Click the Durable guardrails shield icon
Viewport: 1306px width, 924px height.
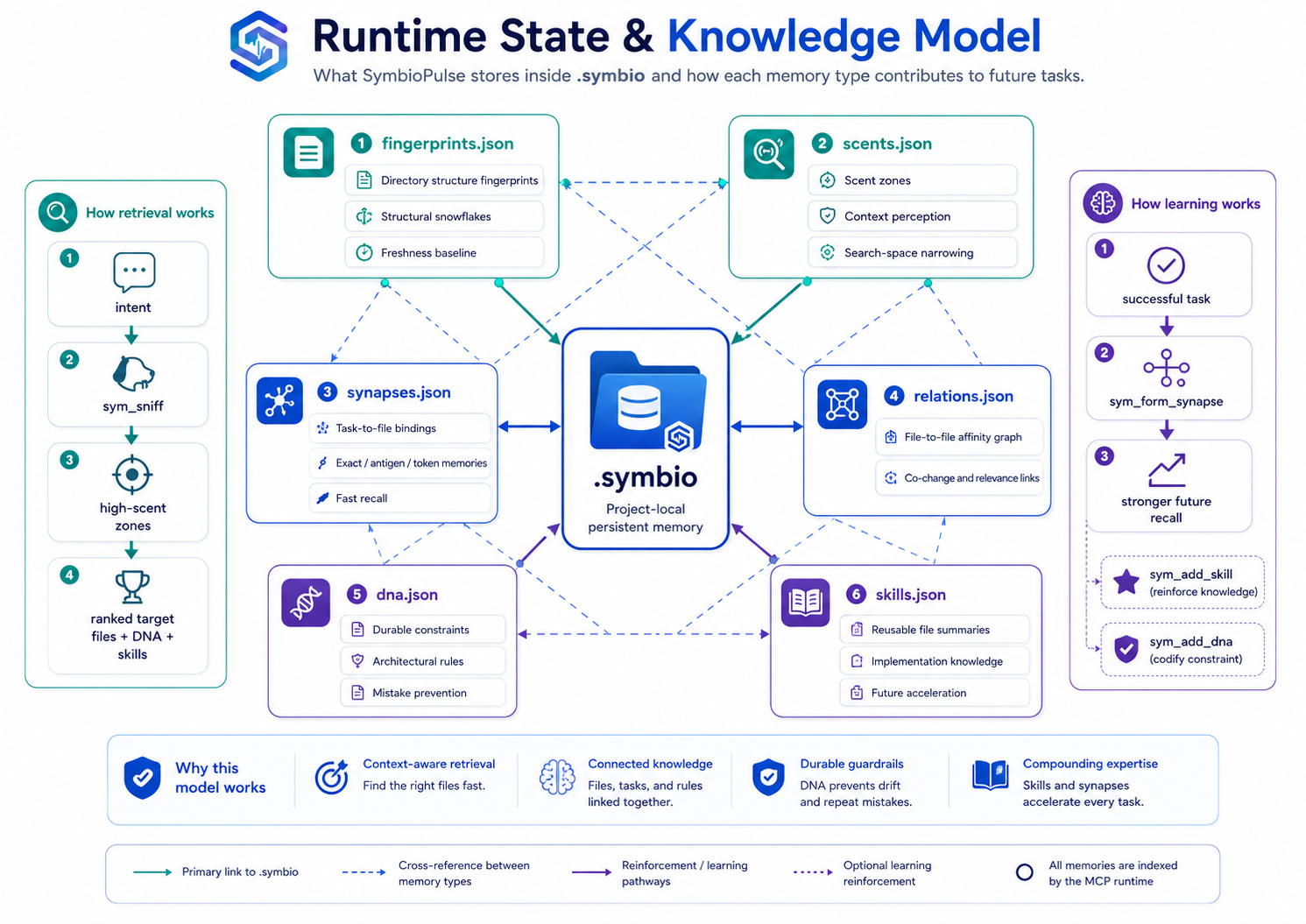(768, 777)
